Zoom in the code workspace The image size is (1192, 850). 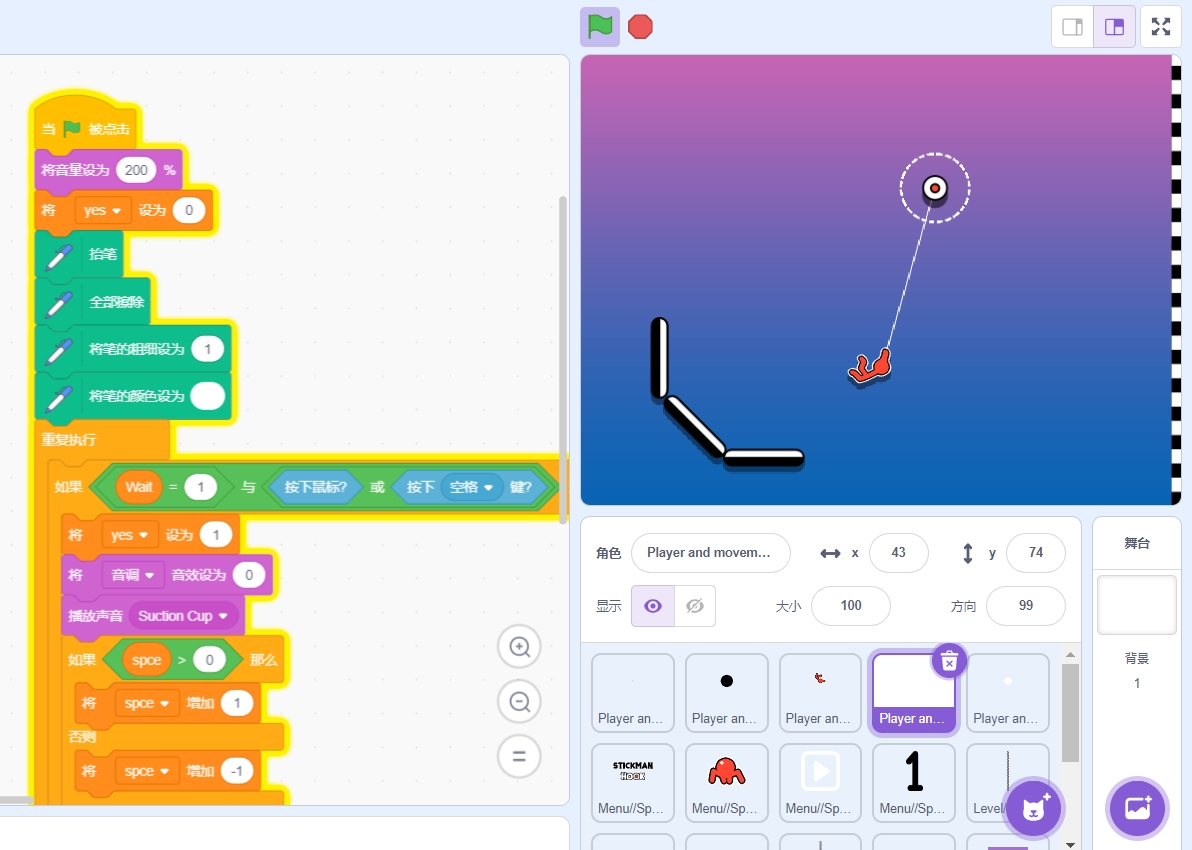click(x=519, y=647)
